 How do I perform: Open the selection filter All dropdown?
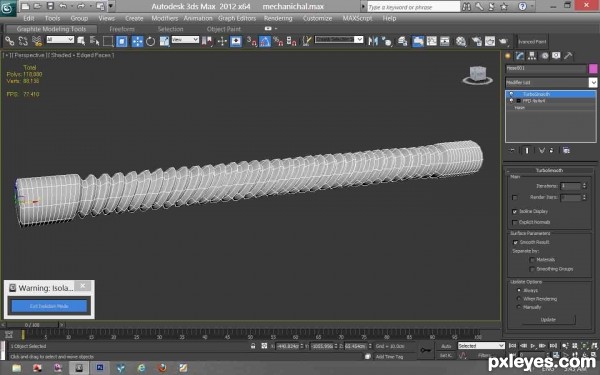tap(60, 39)
